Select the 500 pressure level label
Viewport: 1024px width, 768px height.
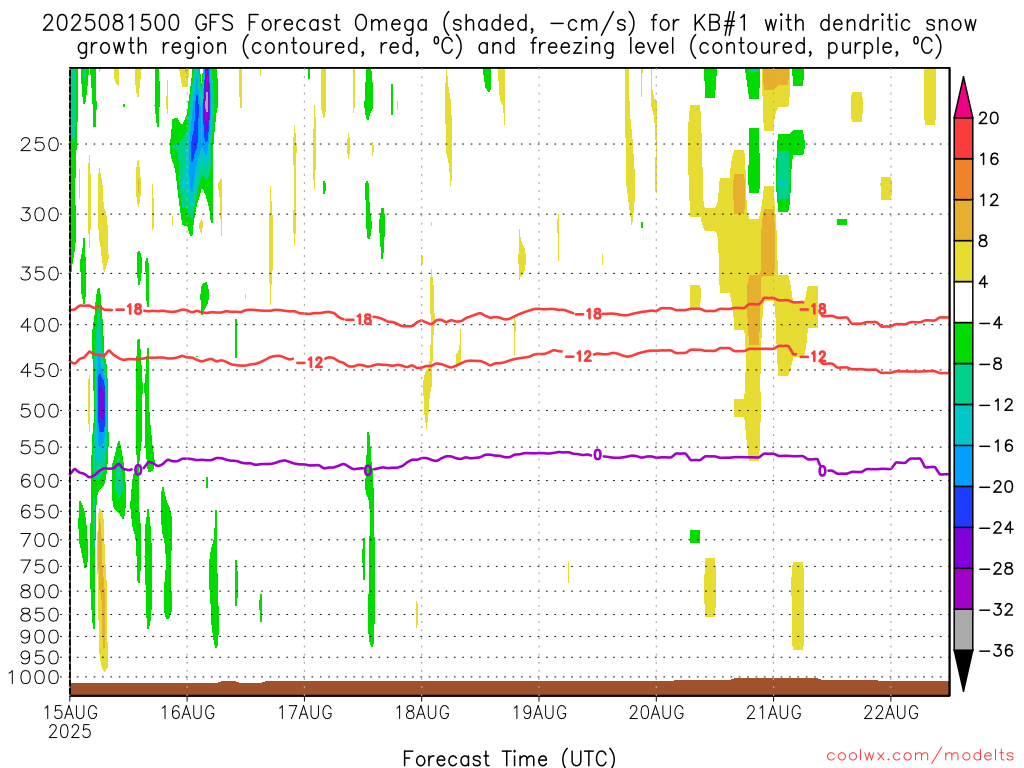pos(40,411)
